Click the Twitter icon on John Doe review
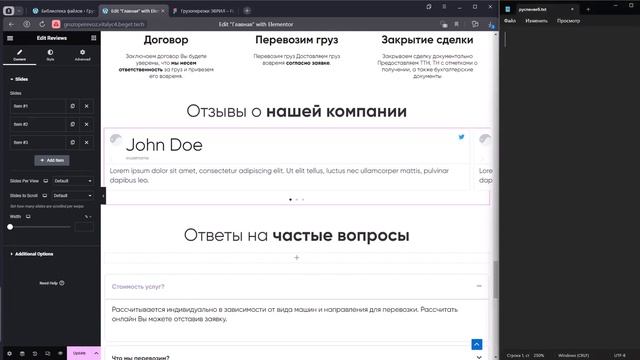Viewport: 640px width, 360px height. (x=461, y=137)
